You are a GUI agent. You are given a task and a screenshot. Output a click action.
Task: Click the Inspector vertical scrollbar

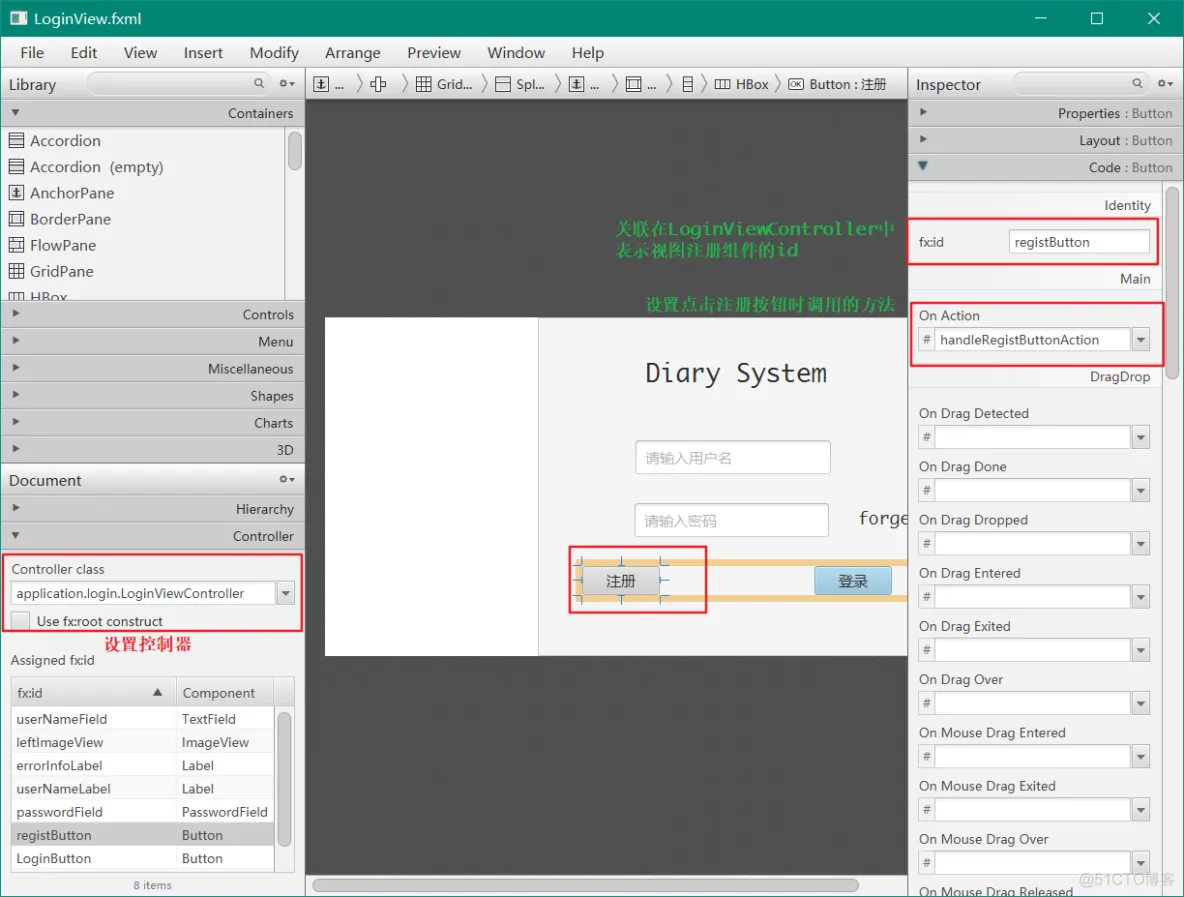pos(1172,283)
